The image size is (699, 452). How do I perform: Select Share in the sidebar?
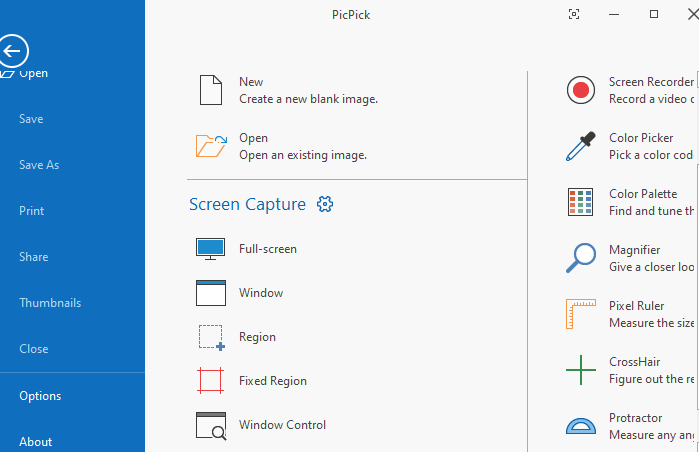pyautogui.click(x=33, y=257)
